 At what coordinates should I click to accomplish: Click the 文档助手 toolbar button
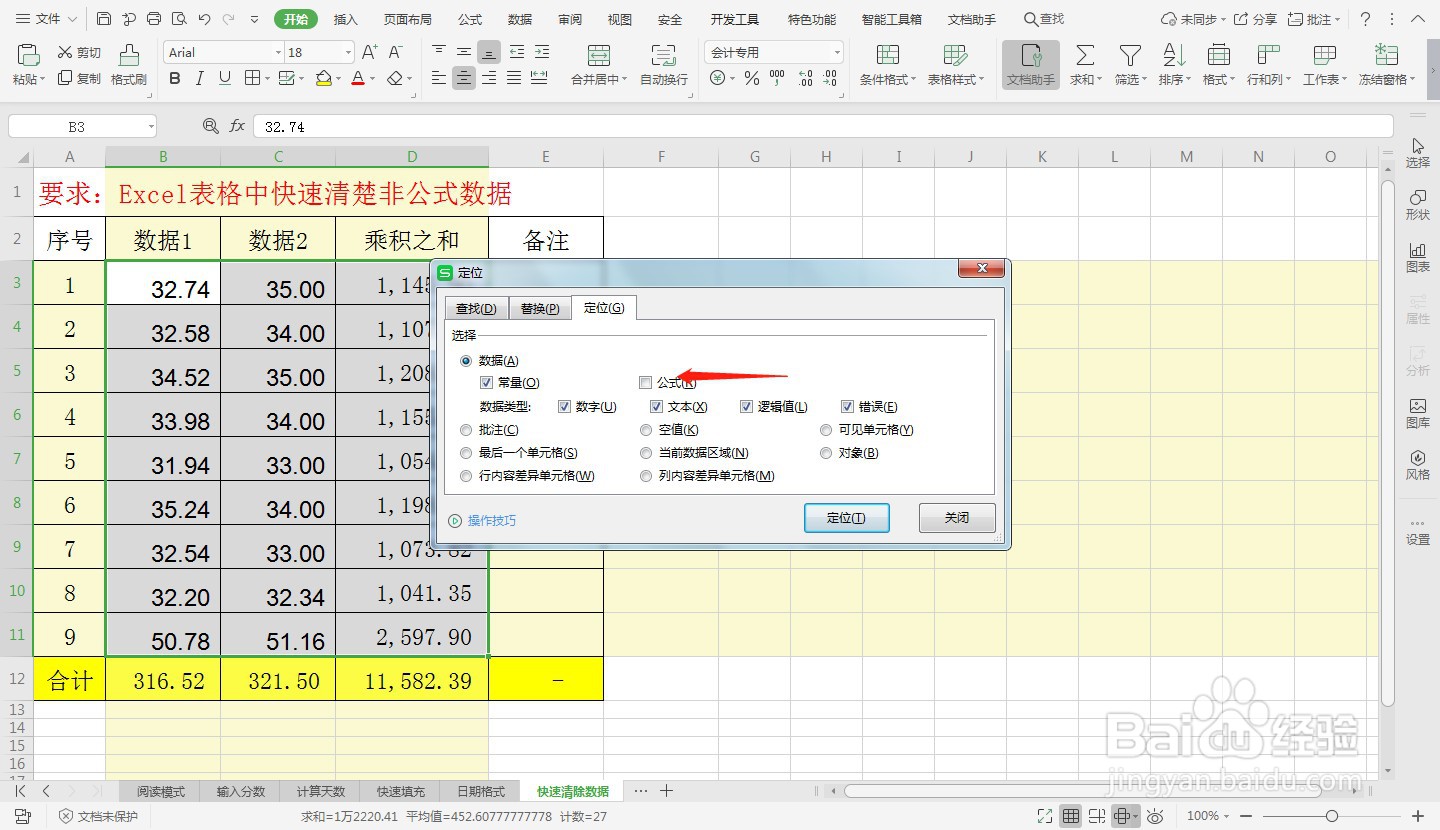(1031, 65)
